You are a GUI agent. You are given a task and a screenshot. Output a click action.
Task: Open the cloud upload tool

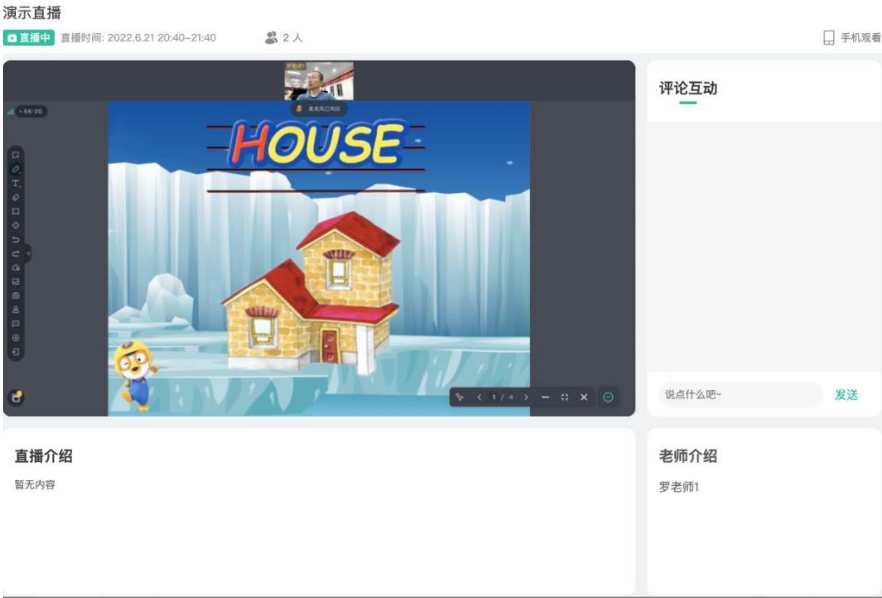[x=16, y=268]
